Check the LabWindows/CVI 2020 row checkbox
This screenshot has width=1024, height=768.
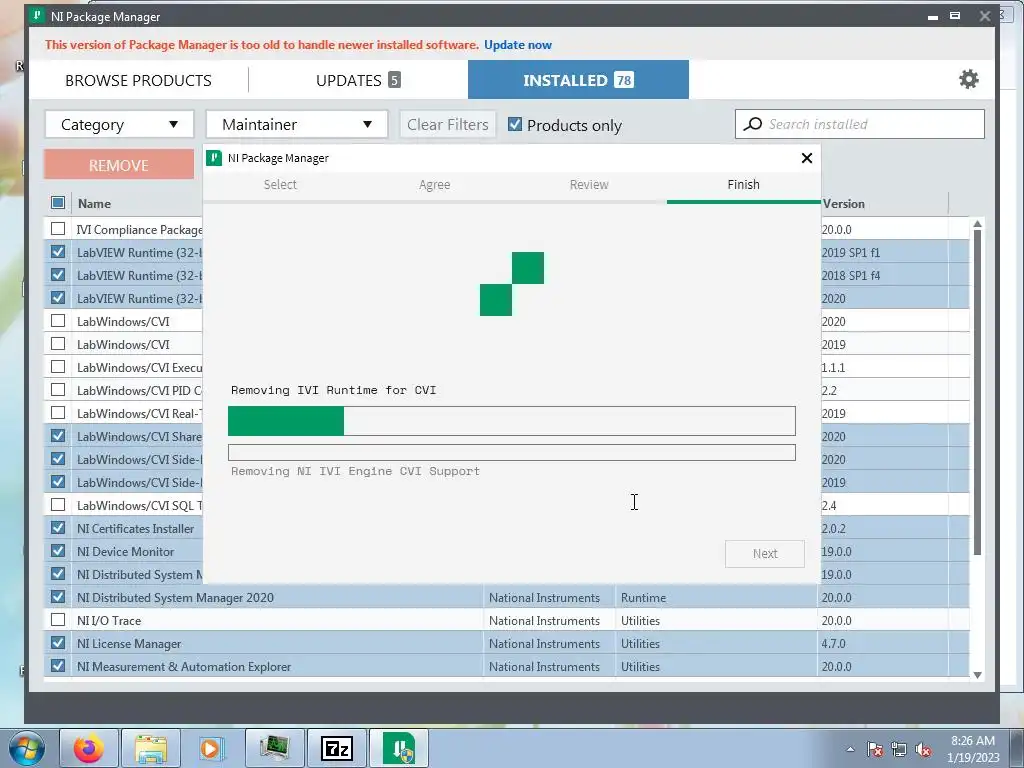(57, 321)
